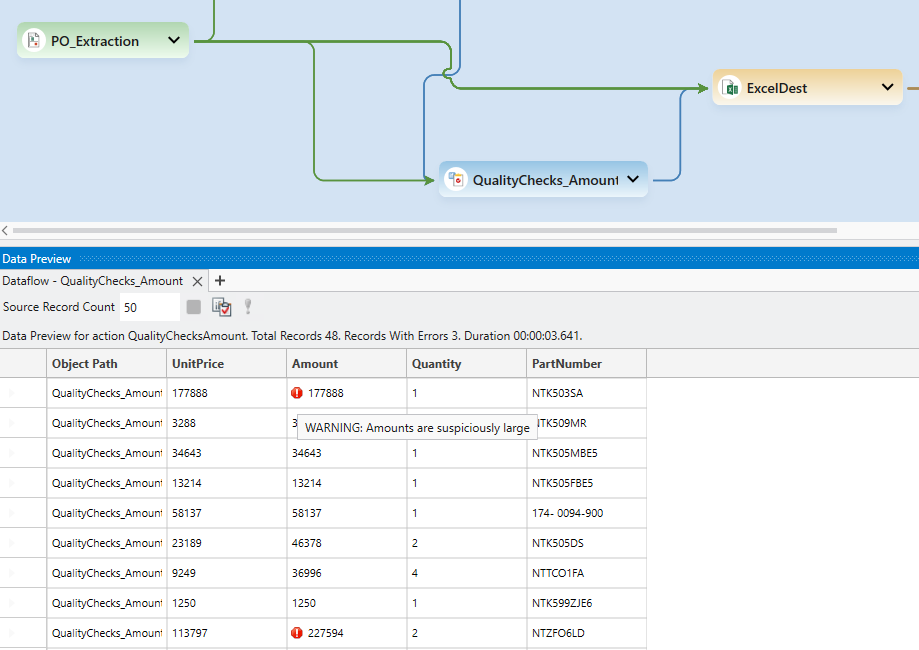The image size is (919, 650).
Task: Select row header of NTK503SA row
Action: point(23,393)
